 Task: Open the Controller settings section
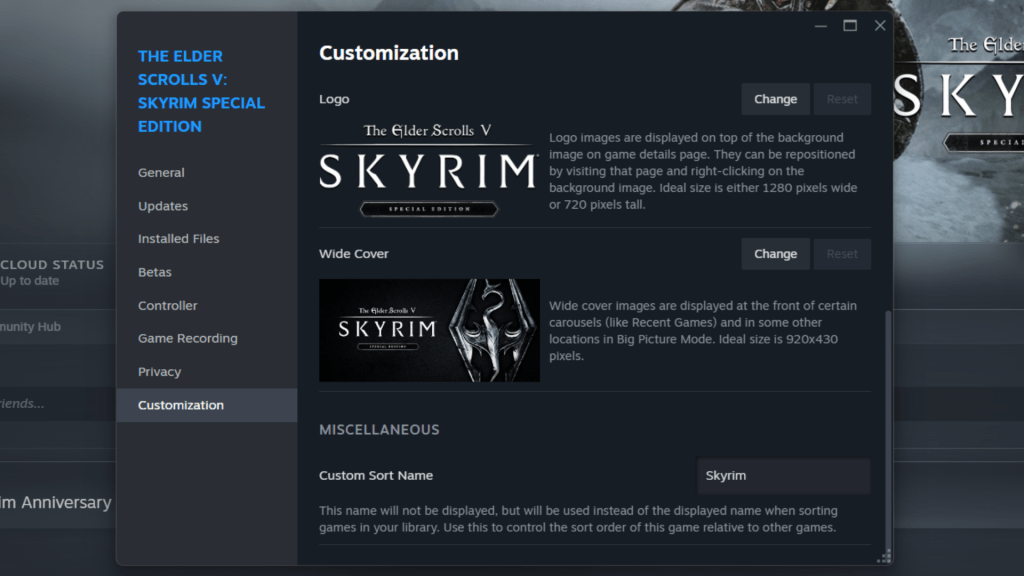click(x=167, y=305)
